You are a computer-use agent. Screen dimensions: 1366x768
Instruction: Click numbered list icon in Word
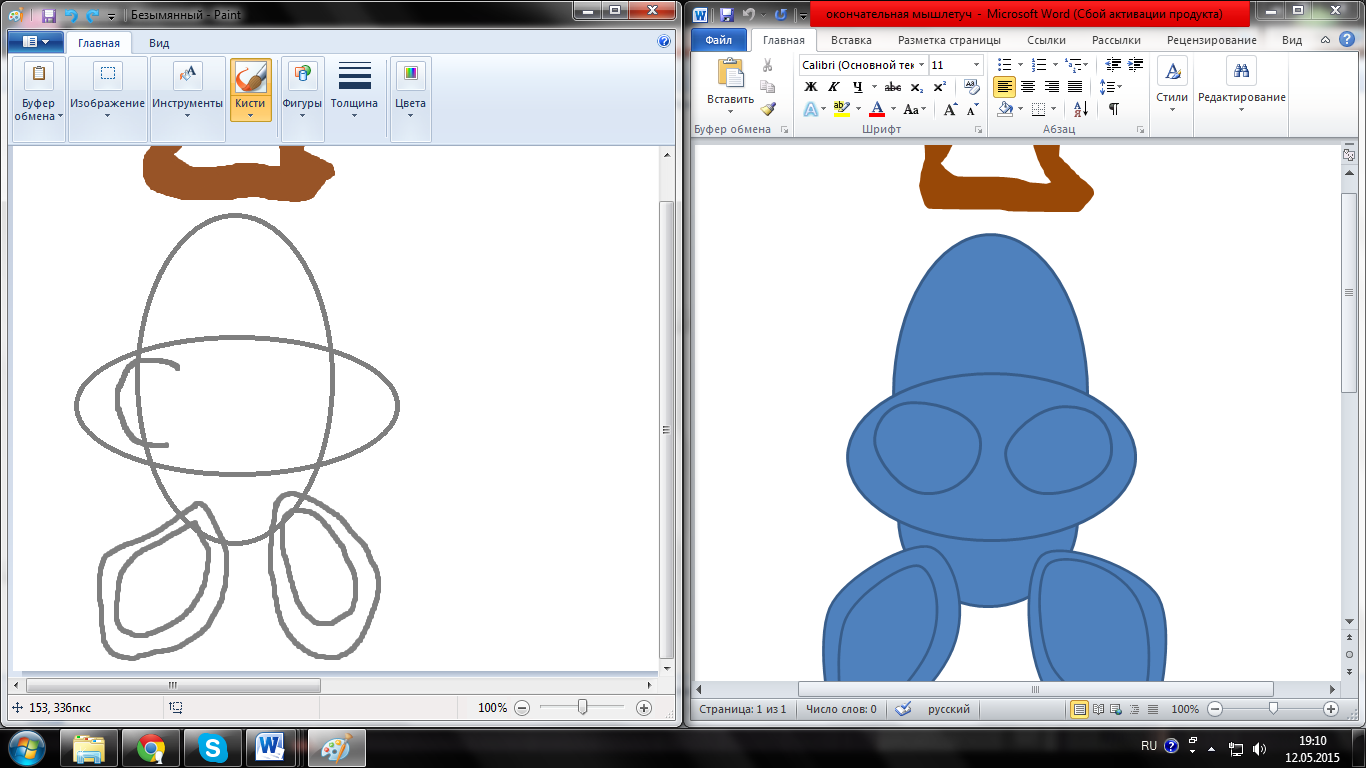(x=1039, y=65)
